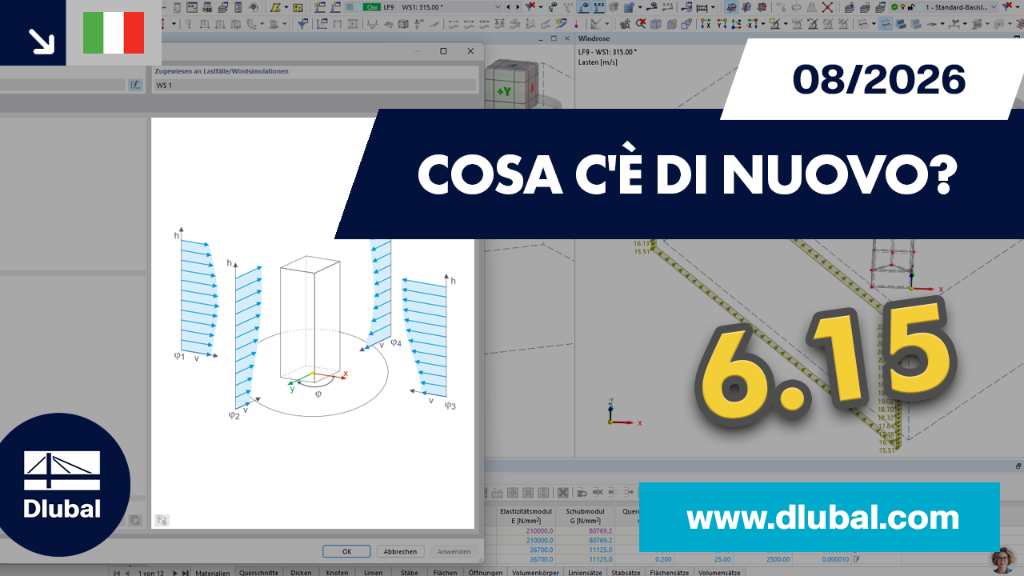
Task: Click the Elastizitätsmodul column header
Action: 526,516
